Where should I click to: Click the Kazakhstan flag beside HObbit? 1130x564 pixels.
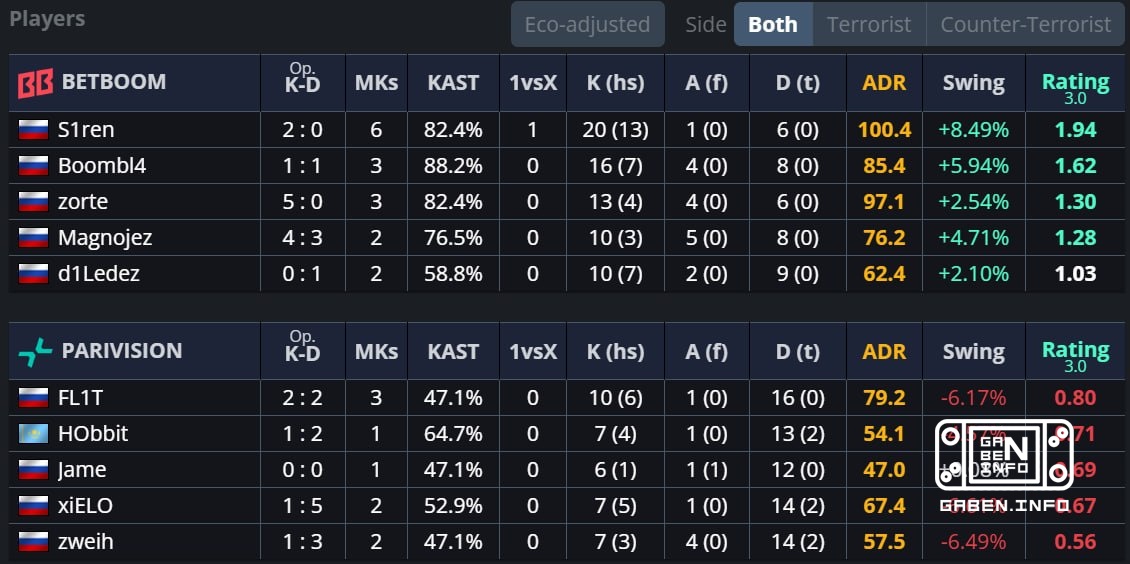[33, 434]
